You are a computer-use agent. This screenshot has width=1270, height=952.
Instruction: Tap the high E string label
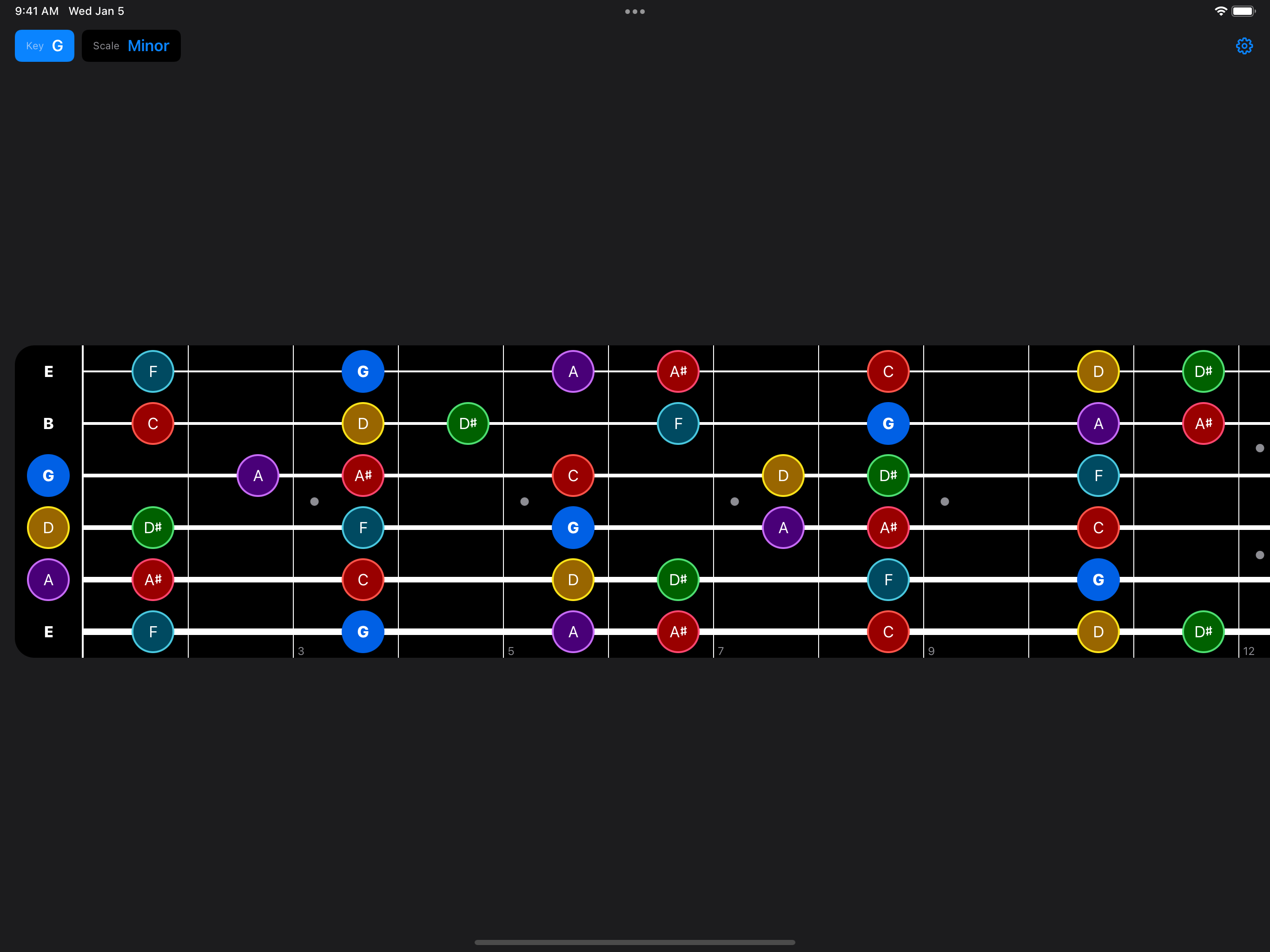tap(48, 371)
